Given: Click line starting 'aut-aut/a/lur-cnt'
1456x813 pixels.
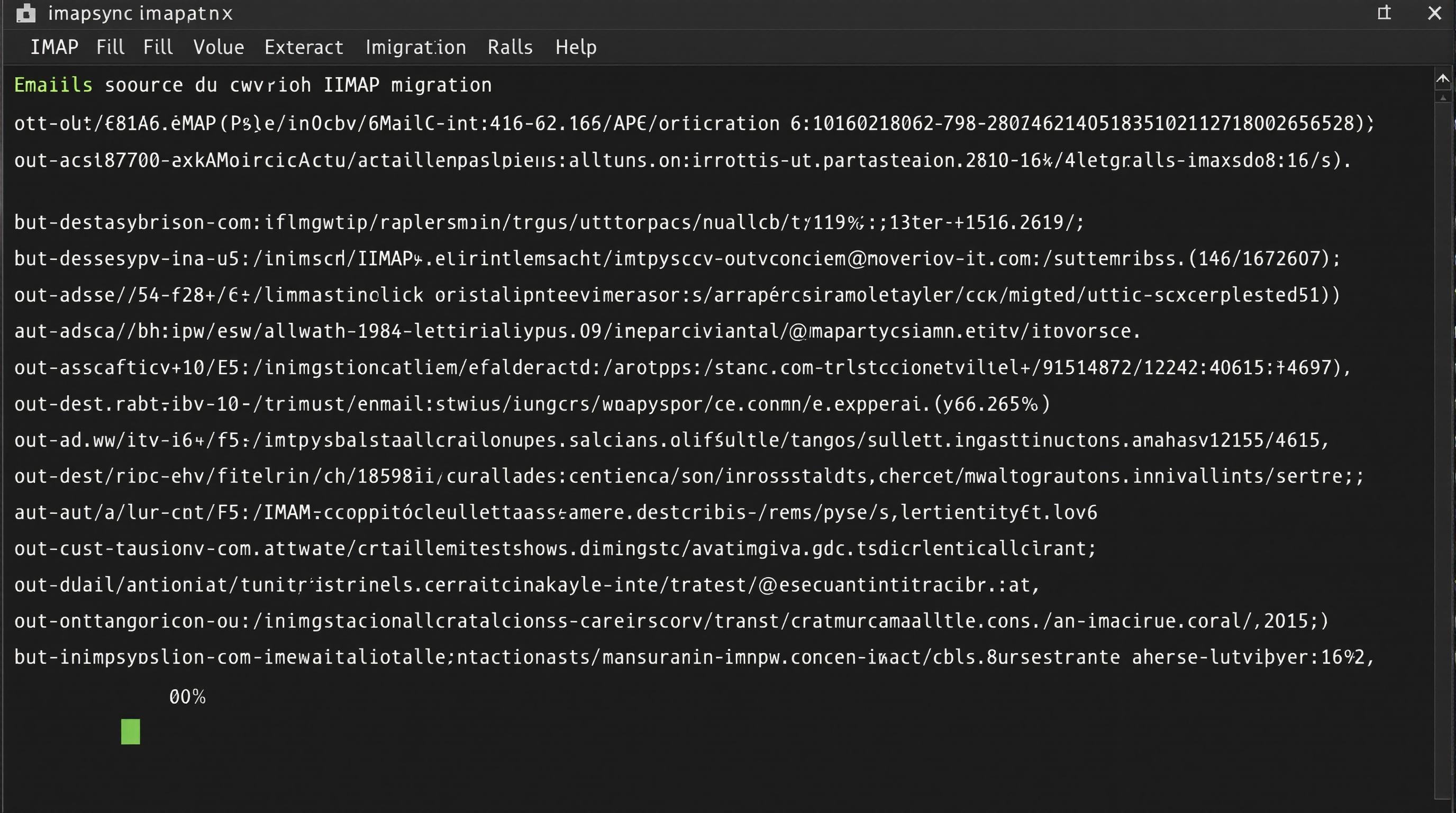Looking at the screenshot, I should (556, 512).
